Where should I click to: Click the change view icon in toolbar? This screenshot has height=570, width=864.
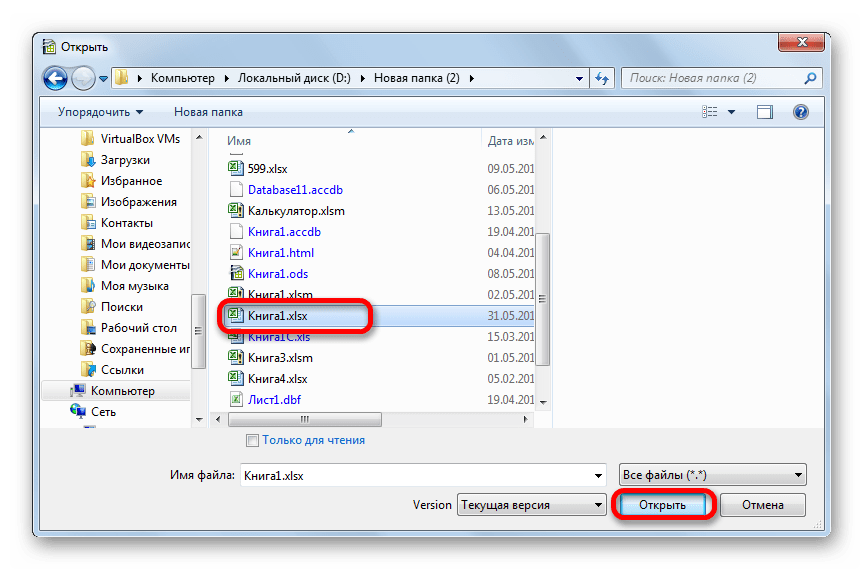click(x=710, y=112)
